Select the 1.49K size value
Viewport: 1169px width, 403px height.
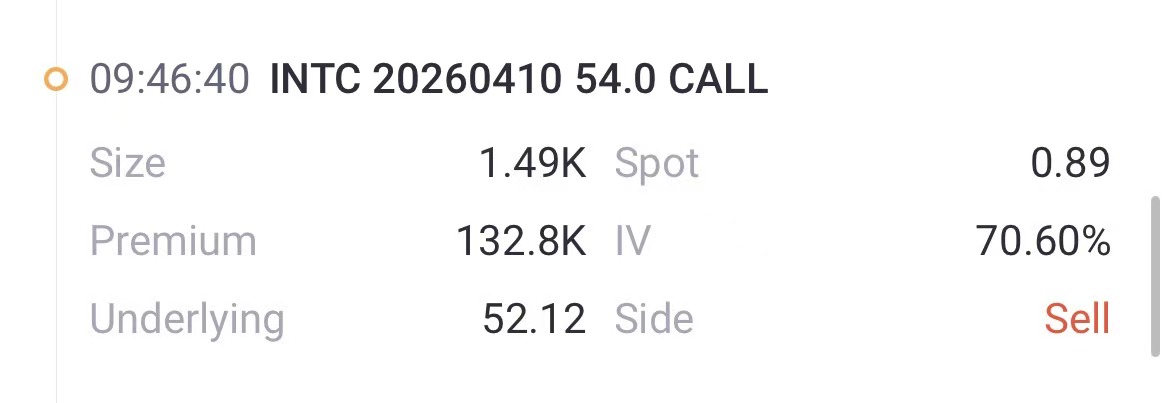[x=533, y=163]
